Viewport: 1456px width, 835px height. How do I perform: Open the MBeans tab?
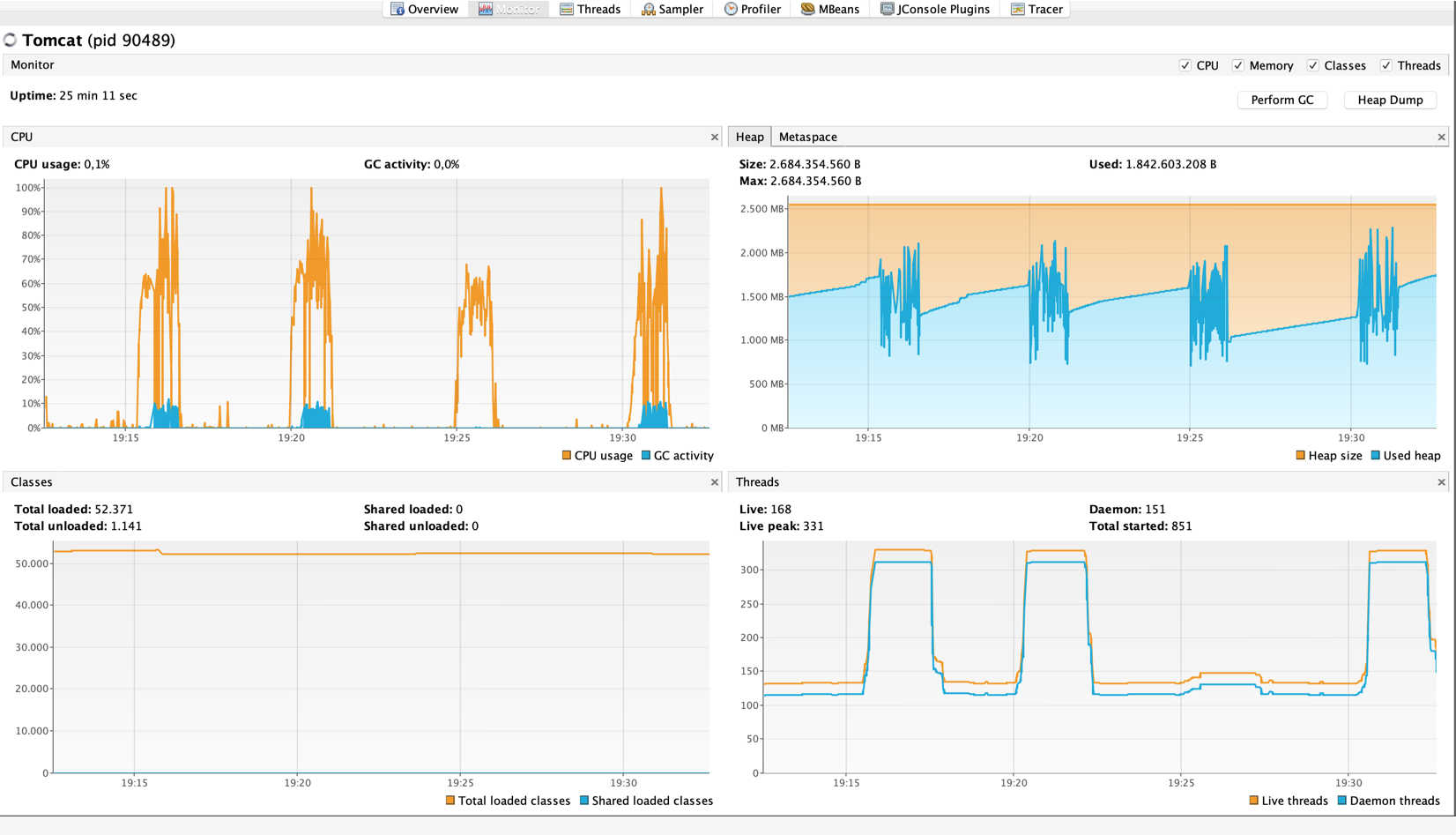point(829,9)
